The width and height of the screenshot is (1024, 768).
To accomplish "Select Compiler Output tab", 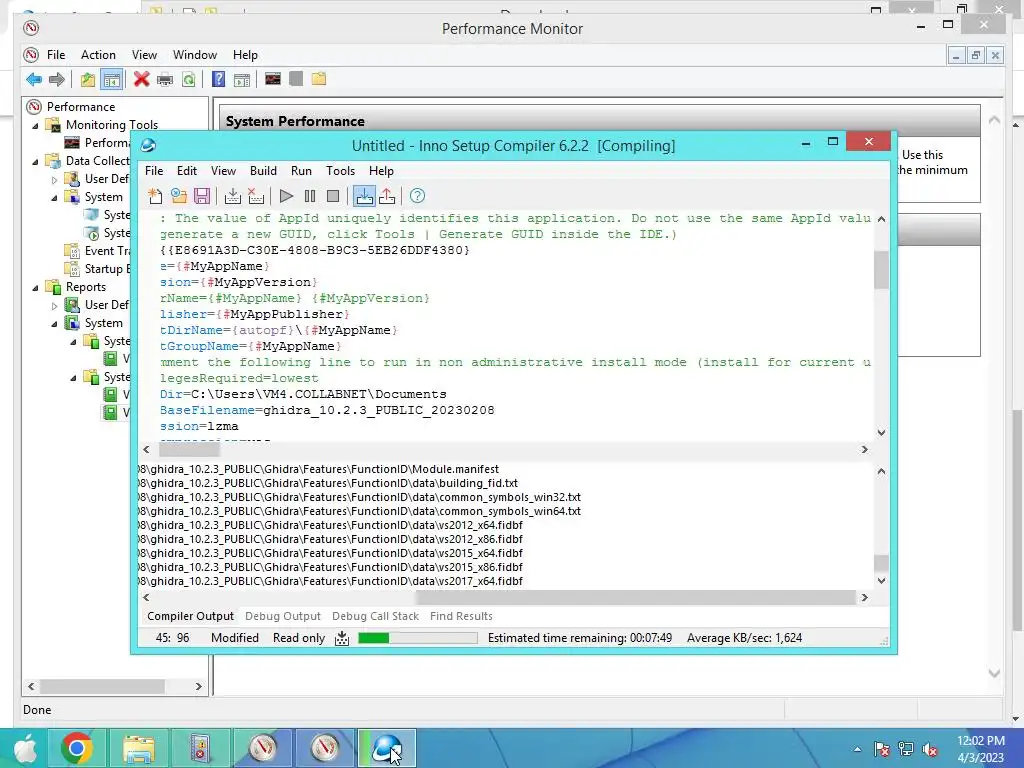I will pos(190,616).
